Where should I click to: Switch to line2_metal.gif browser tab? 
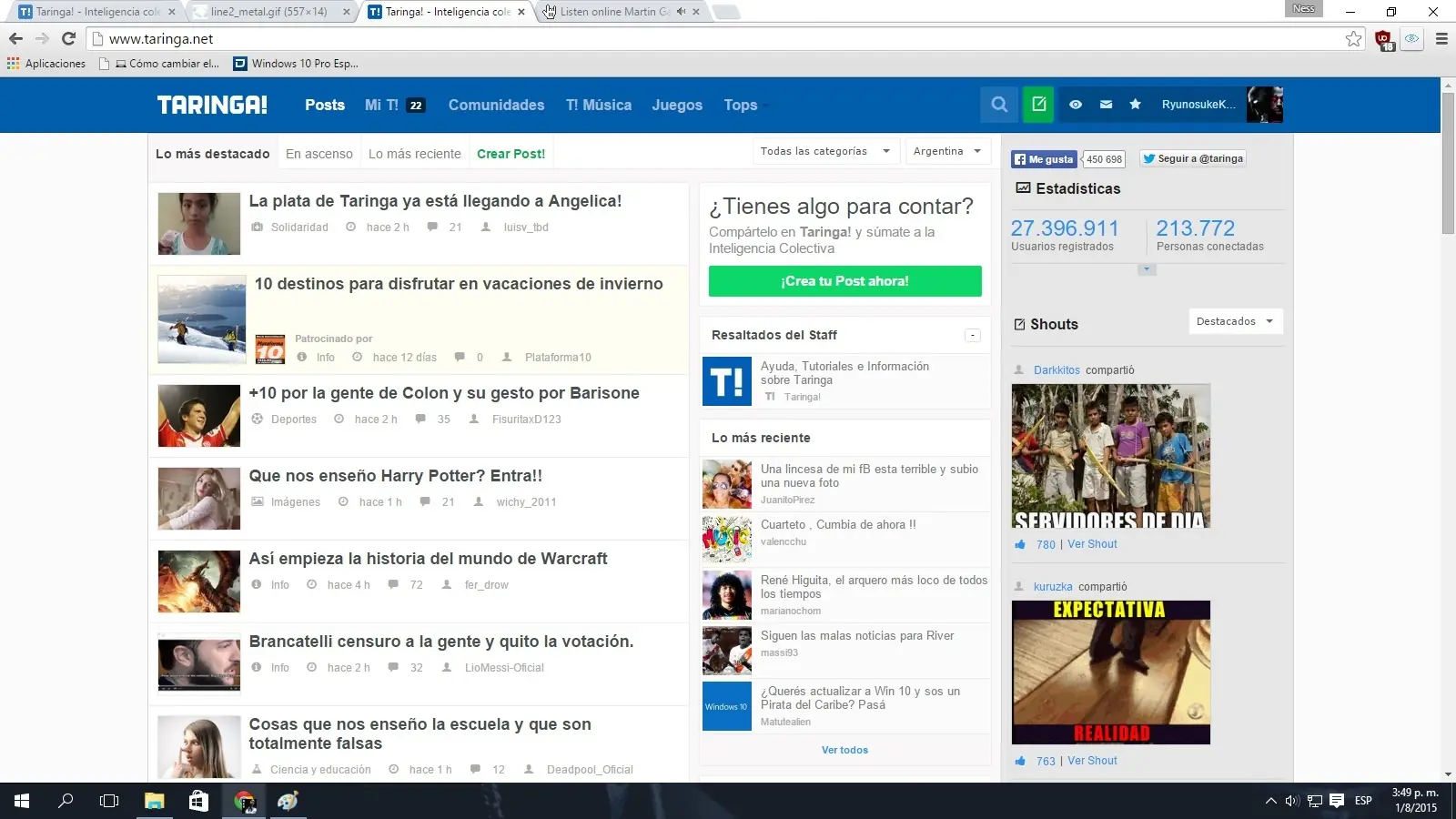click(x=270, y=12)
